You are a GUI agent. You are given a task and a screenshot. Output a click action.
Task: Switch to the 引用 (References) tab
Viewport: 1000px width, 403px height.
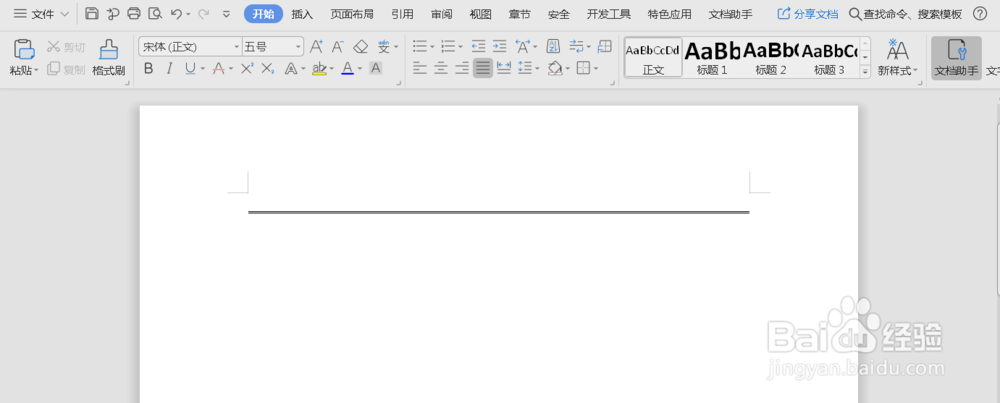point(402,14)
